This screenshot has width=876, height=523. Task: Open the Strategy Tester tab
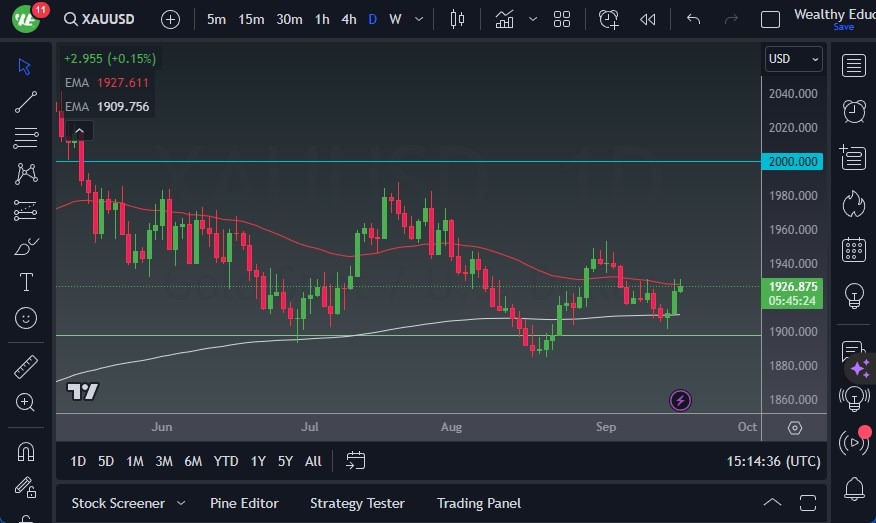point(357,503)
